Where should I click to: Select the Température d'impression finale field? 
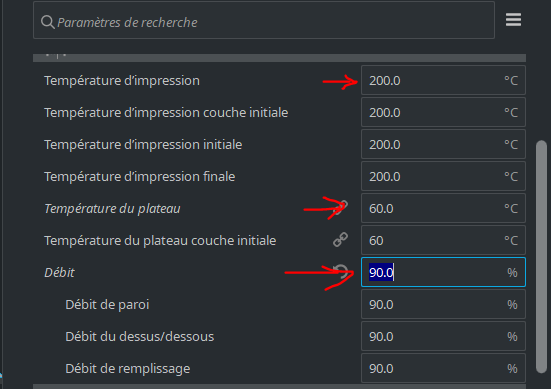443,176
